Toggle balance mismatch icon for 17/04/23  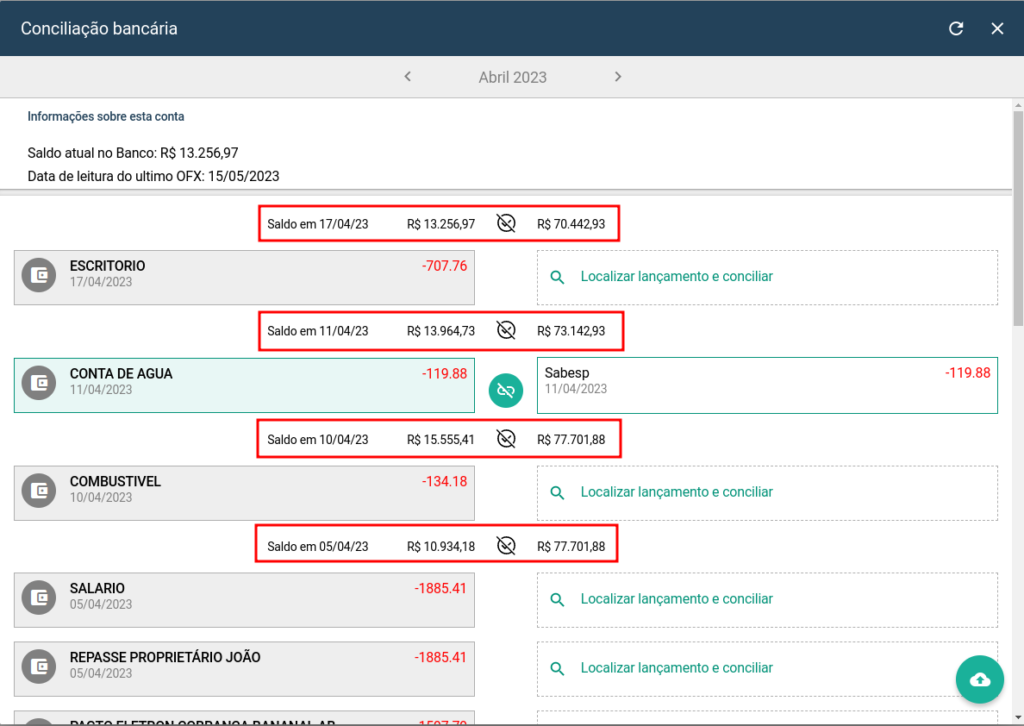[506, 223]
